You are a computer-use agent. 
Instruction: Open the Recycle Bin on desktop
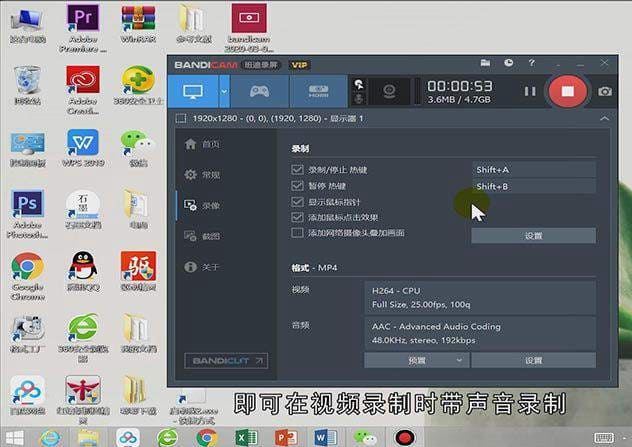click(x=27, y=85)
